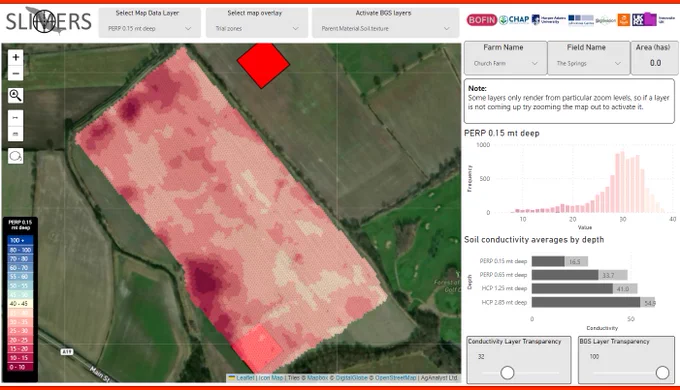Expand chevron beside Church Farm

click(x=535, y=63)
